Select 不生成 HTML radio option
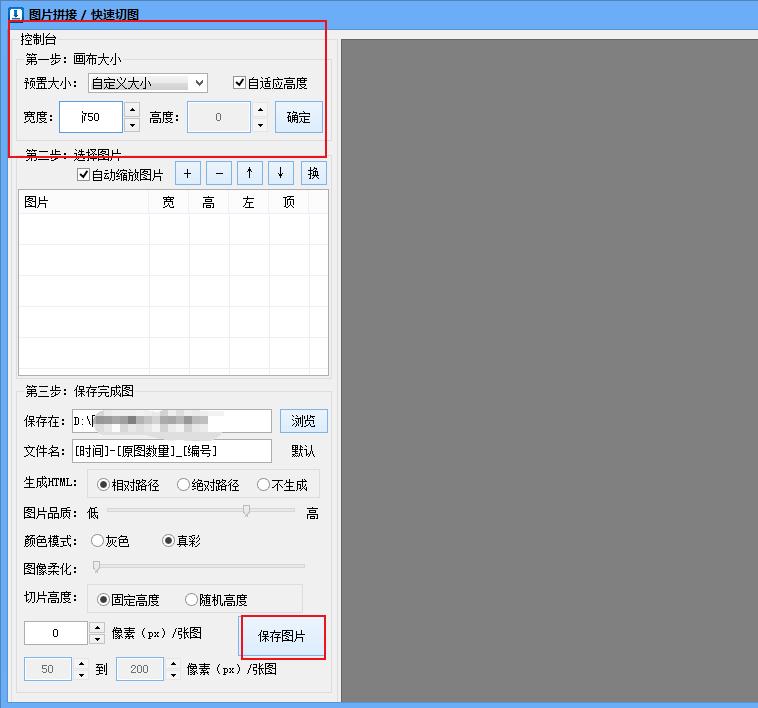Viewport: 758px width, 708px height. click(x=264, y=485)
